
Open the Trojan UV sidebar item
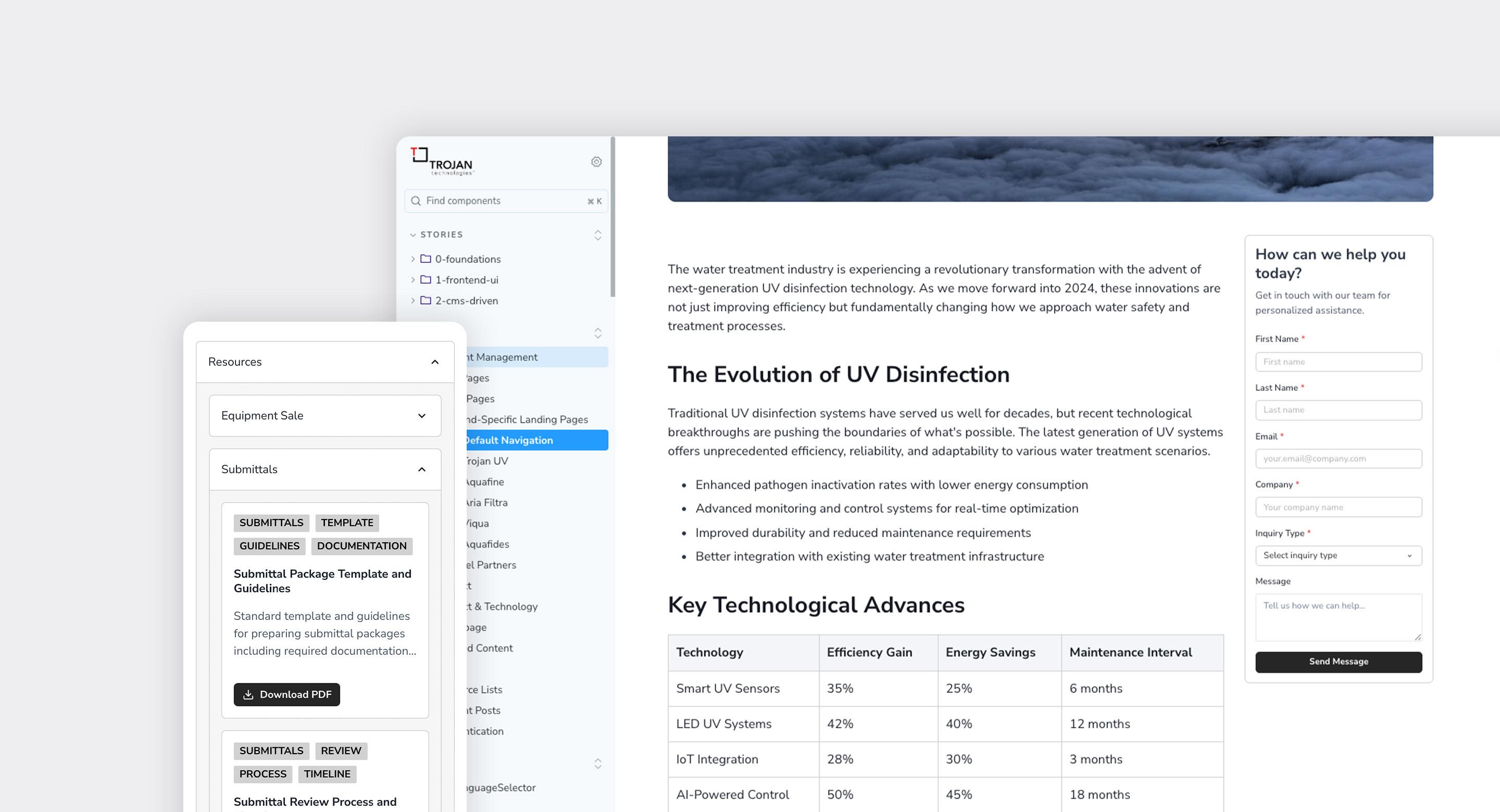tap(488, 461)
